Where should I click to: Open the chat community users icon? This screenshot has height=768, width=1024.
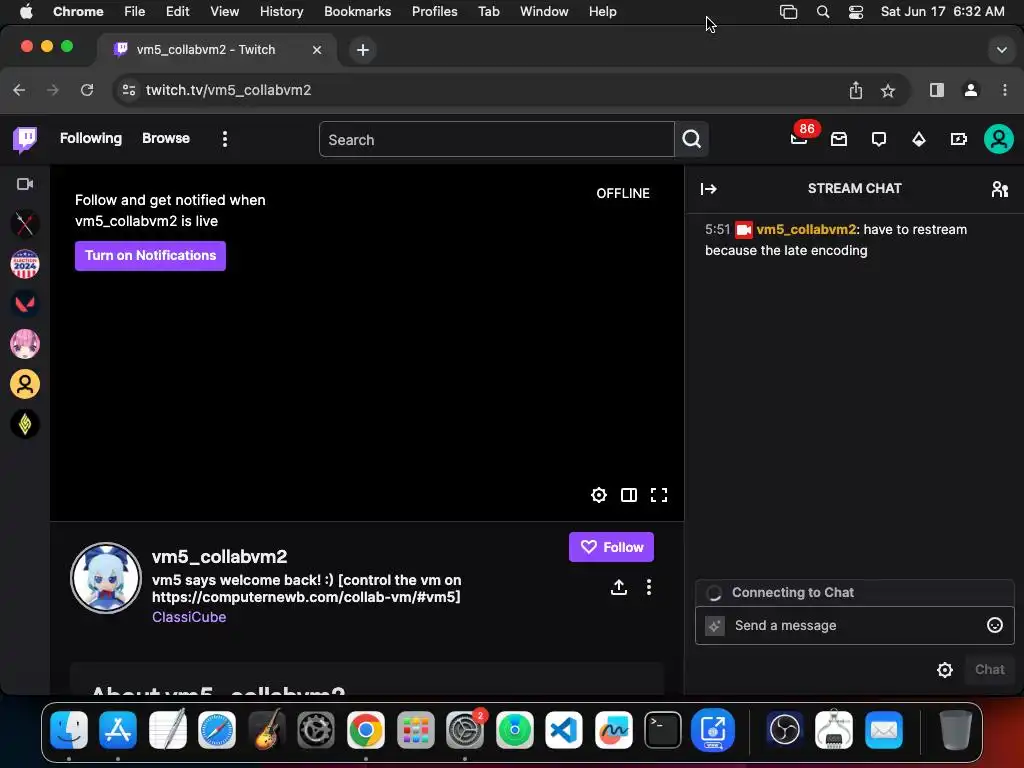pyautogui.click(x=1000, y=189)
